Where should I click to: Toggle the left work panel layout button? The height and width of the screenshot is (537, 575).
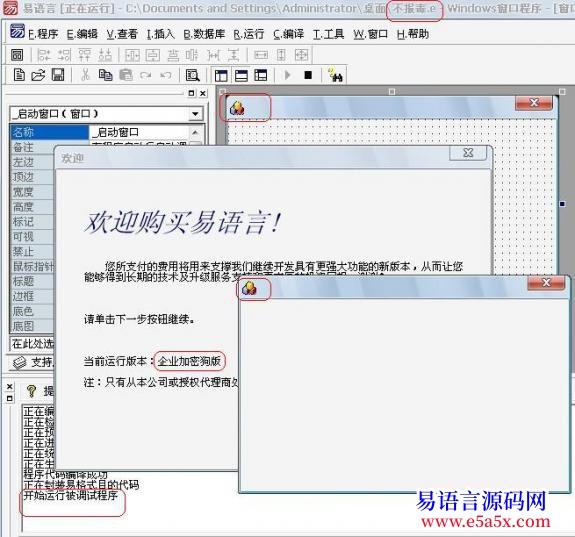(x=221, y=76)
